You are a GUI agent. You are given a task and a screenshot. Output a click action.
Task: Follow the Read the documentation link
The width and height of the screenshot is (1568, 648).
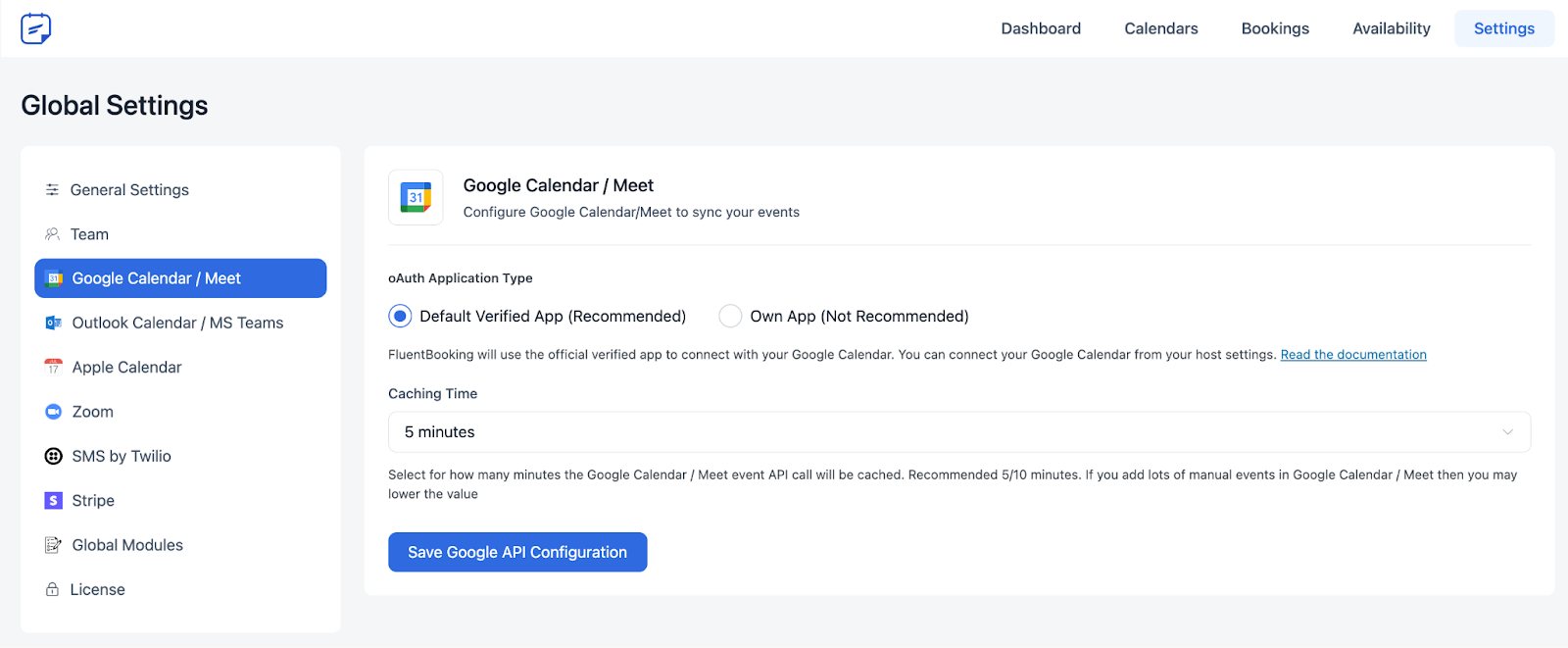(x=1353, y=355)
